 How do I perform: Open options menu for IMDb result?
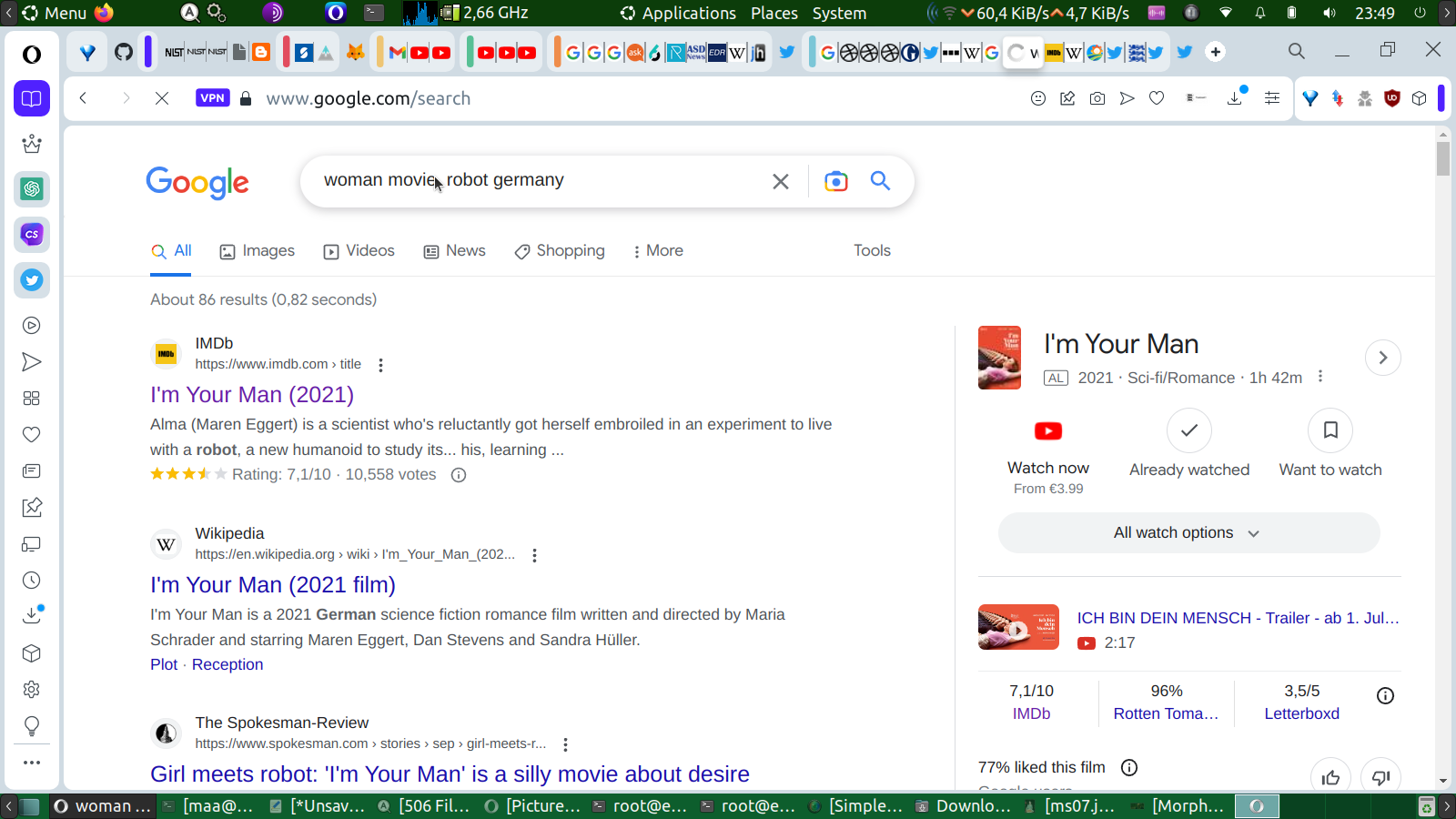click(380, 365)
